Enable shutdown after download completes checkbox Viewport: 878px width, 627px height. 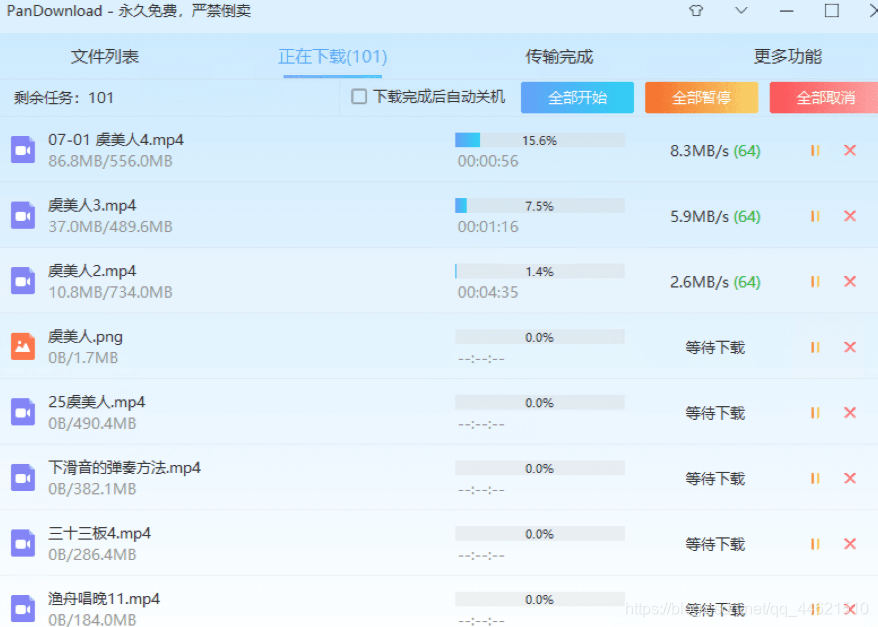click(356, 97)
